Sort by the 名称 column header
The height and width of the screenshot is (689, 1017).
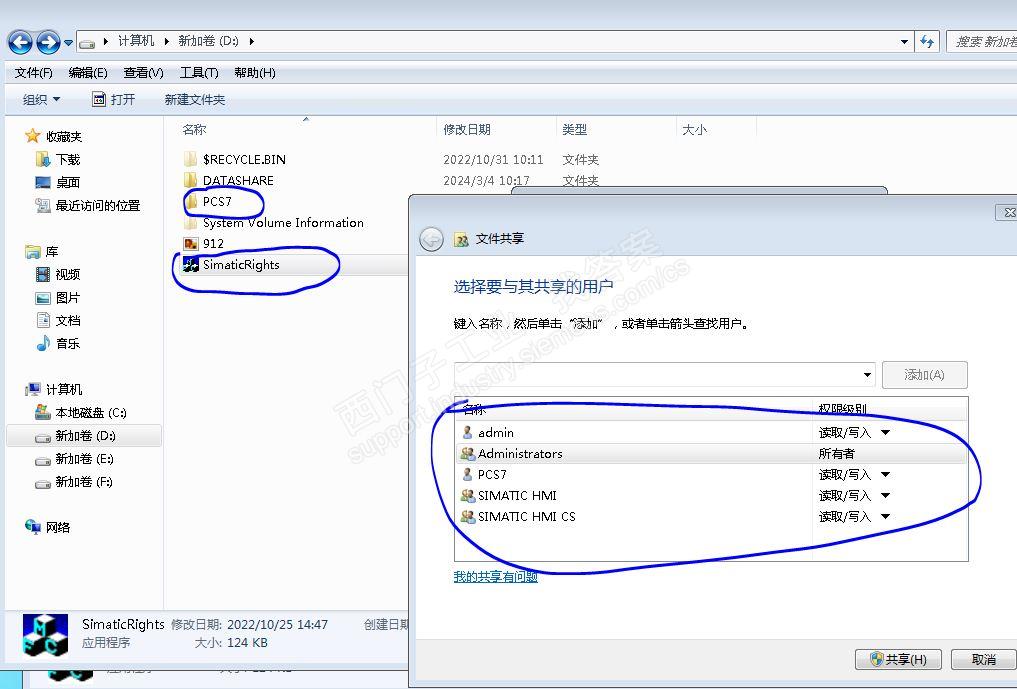coord(194,130)
